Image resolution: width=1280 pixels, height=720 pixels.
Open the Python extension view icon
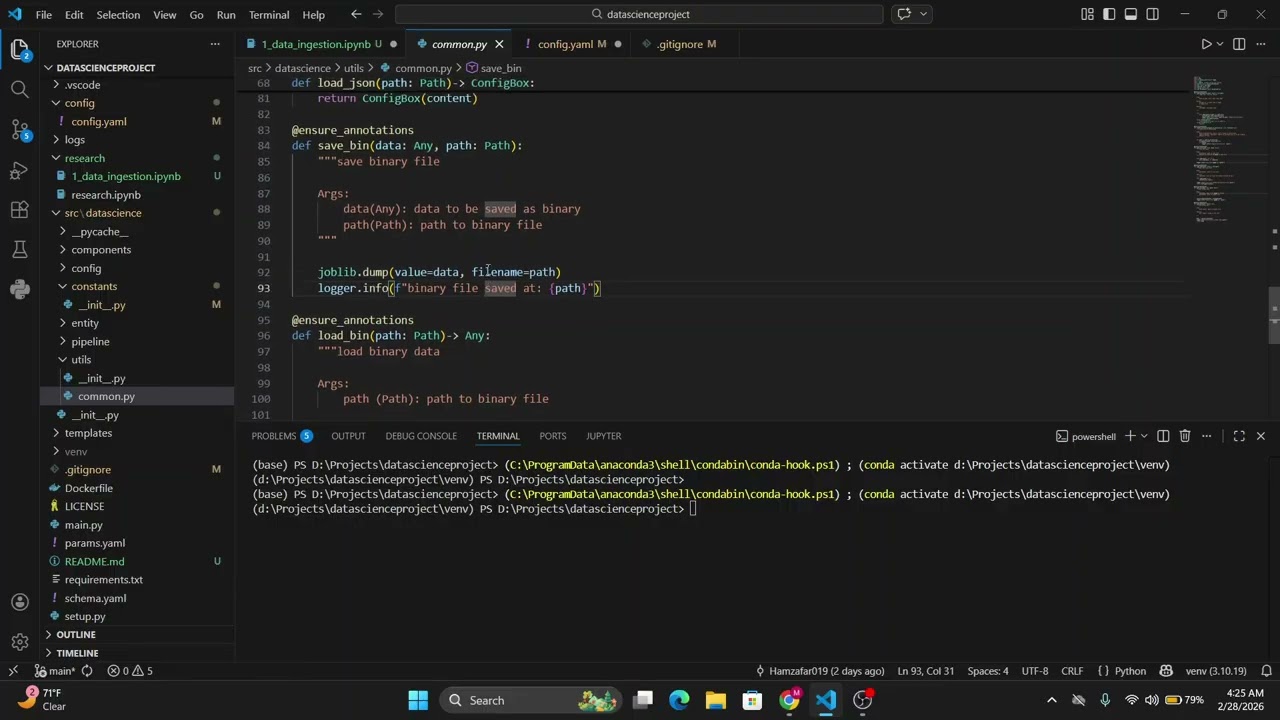[19, 289]
